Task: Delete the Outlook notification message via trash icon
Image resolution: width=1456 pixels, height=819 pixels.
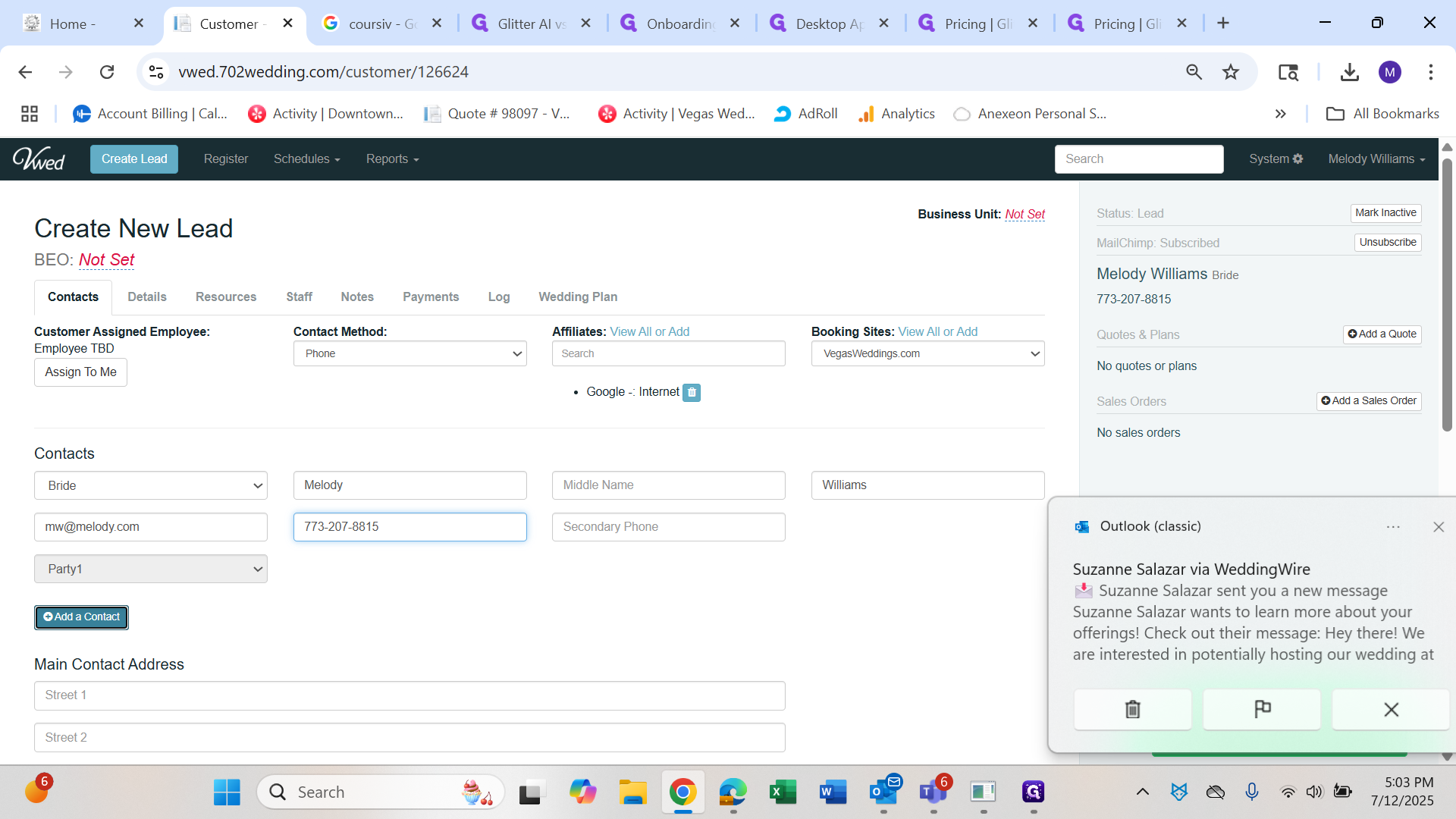Action: click(1132, 709)
